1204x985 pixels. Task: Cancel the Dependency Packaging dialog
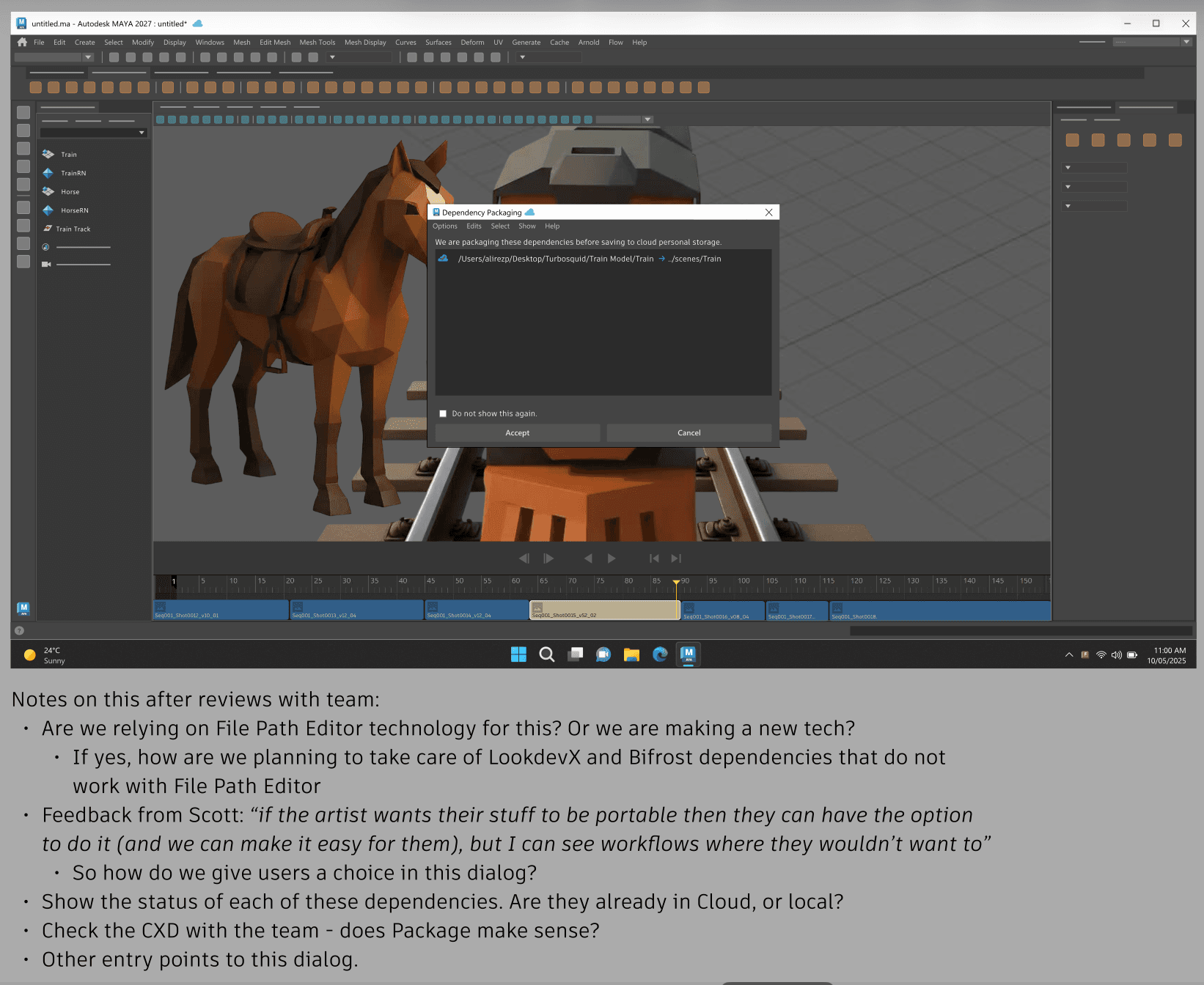point(689,432)
